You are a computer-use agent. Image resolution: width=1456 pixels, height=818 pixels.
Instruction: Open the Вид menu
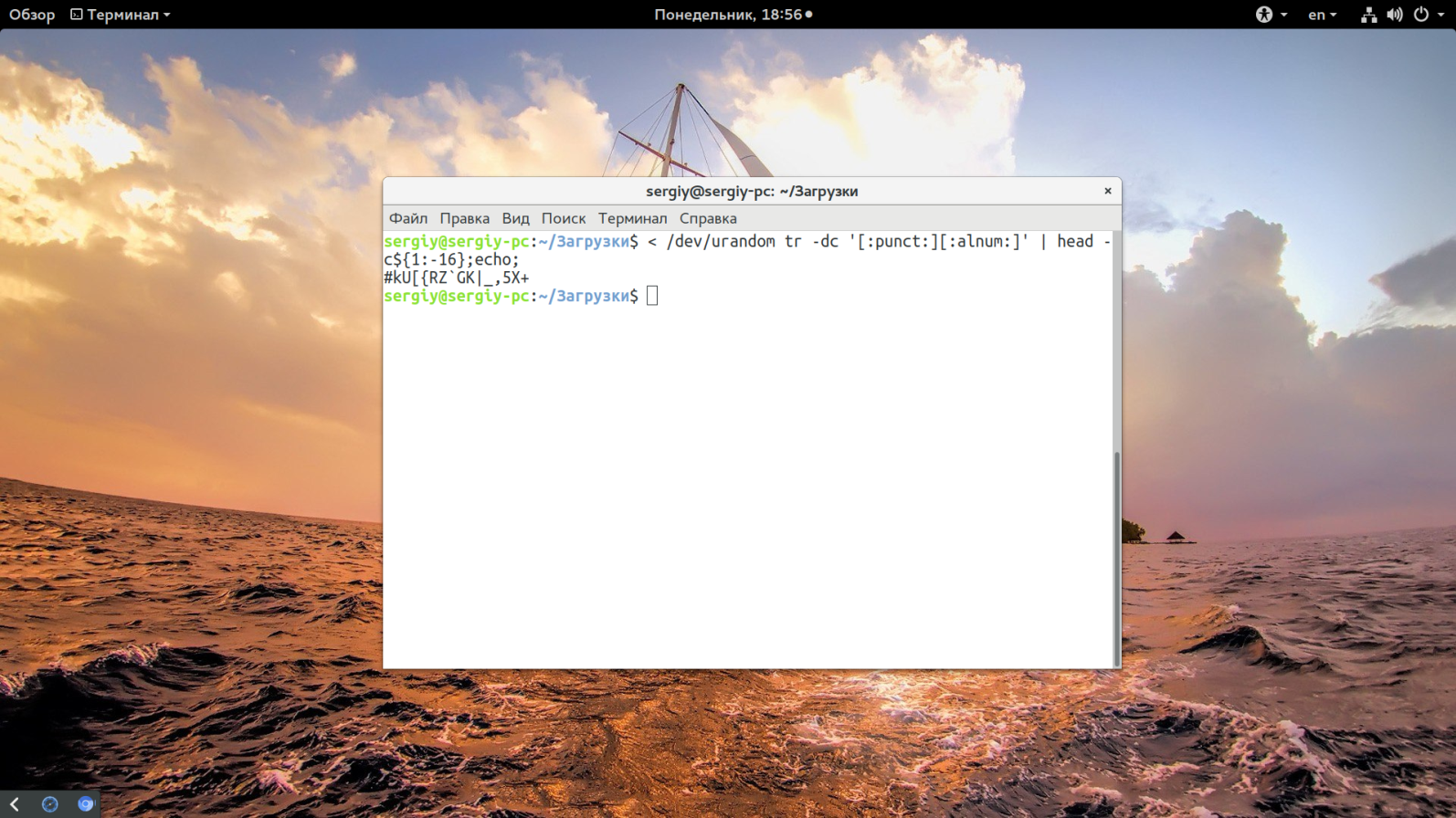pyautogui.click(x=515, y=218)
